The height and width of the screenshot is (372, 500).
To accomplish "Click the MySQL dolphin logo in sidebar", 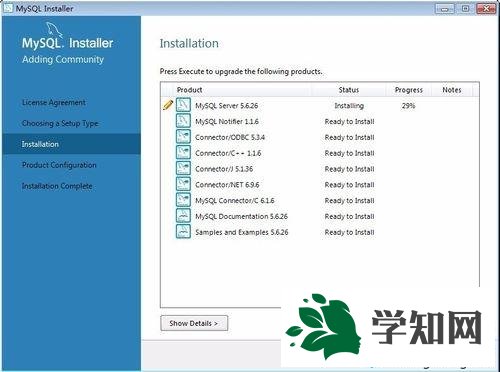I will coord(54,30).
